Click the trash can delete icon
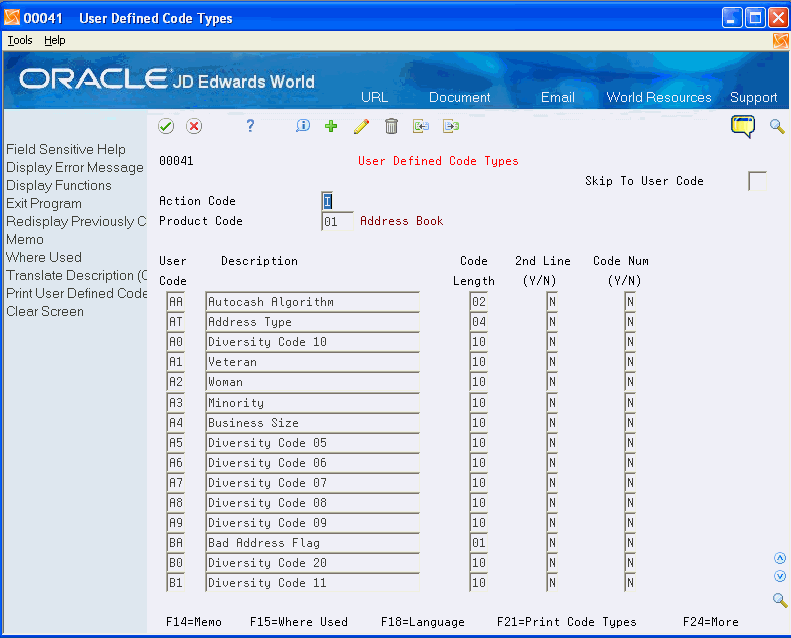 [391, 126]
